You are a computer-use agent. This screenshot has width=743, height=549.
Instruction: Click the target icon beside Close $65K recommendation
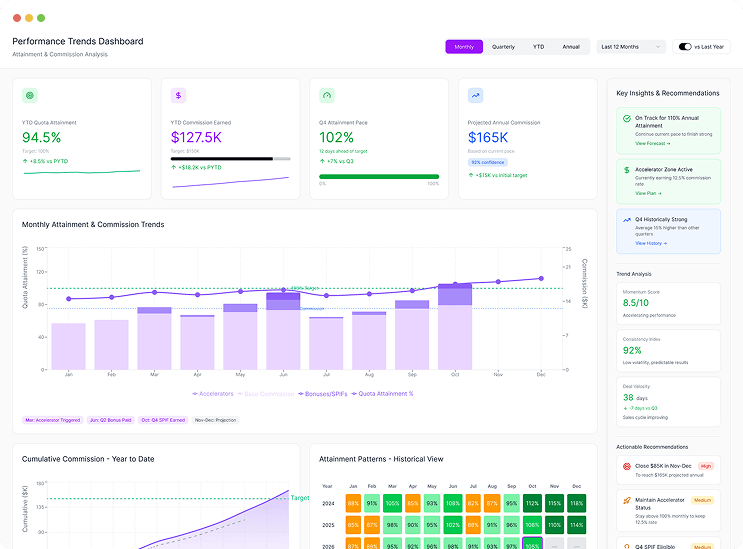[x=626, y=465]
